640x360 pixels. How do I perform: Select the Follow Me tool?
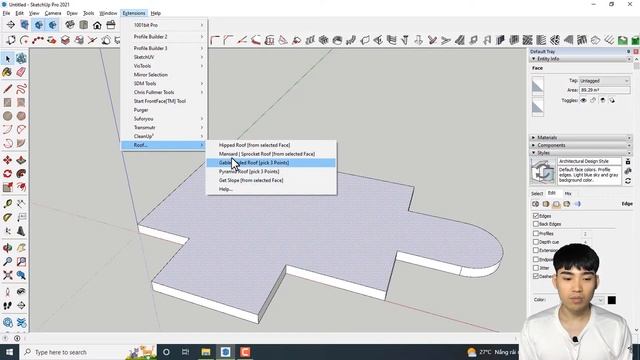pos(21,174)
